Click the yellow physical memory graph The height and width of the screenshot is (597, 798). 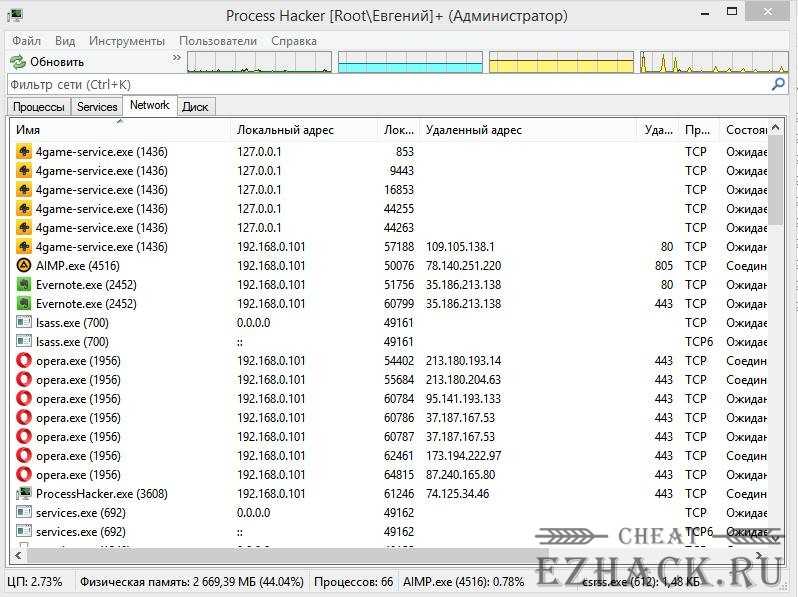[x=561, y=62]
